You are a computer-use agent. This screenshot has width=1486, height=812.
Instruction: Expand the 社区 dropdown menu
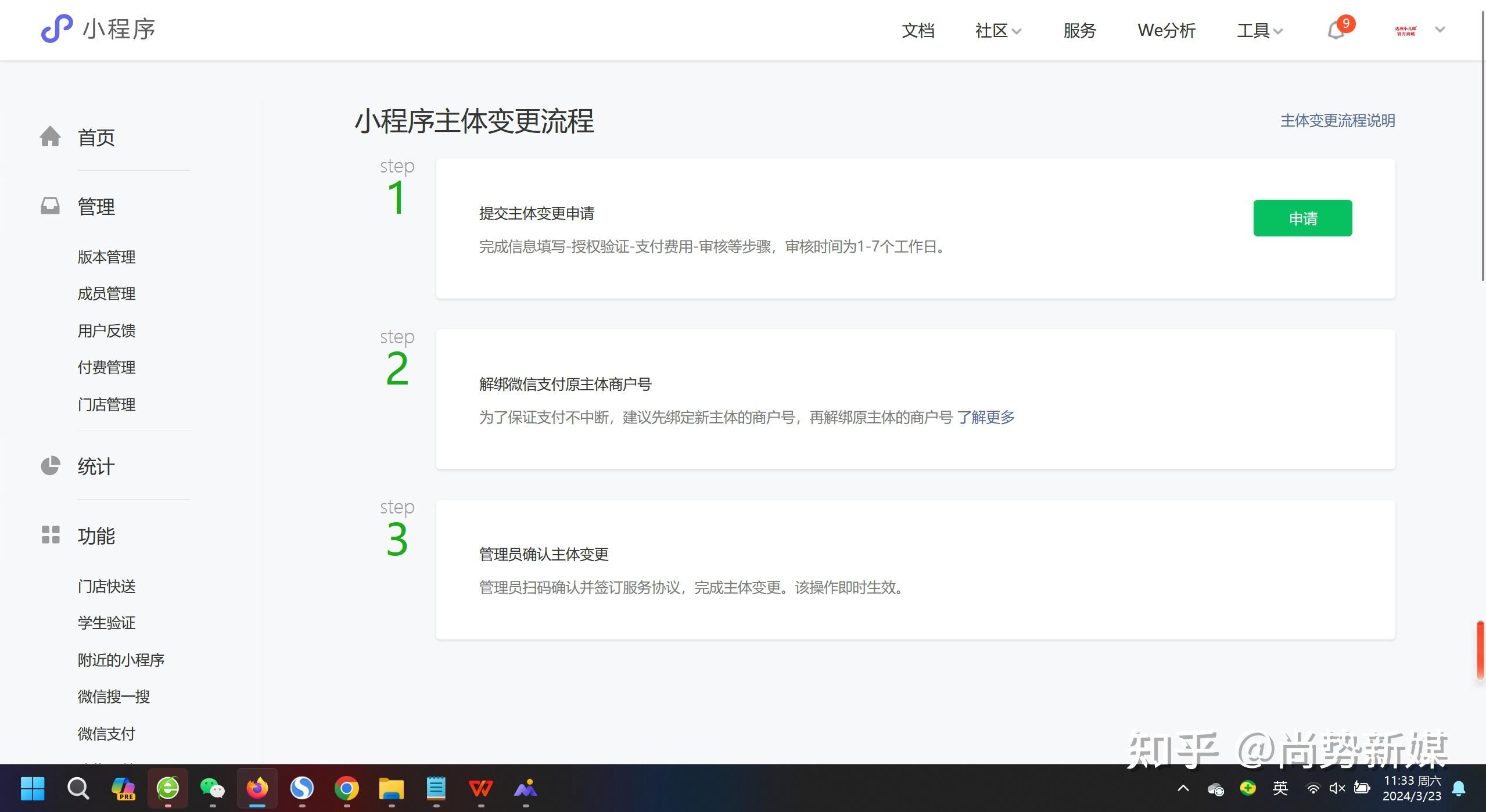tap(997, 30)
